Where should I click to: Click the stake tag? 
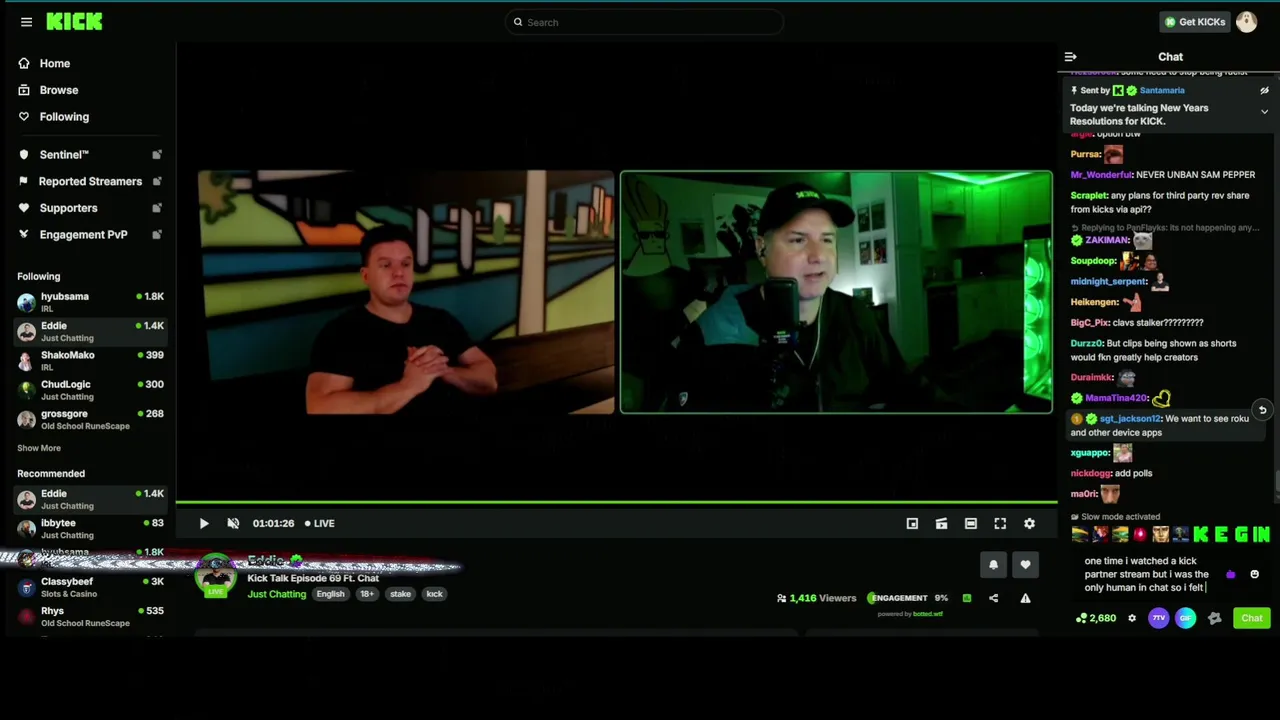(x=400, y=594)
